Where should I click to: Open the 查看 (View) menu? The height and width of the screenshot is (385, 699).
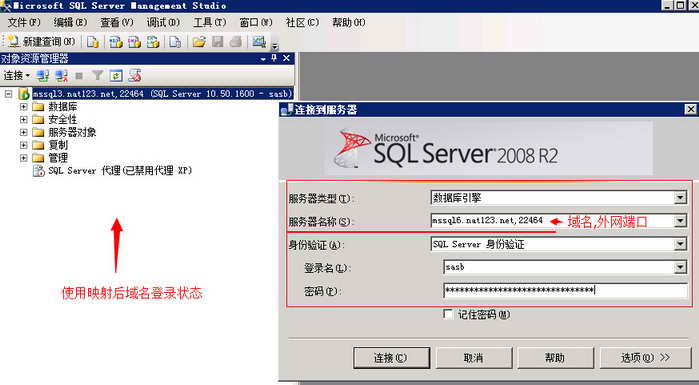(117, 22)
